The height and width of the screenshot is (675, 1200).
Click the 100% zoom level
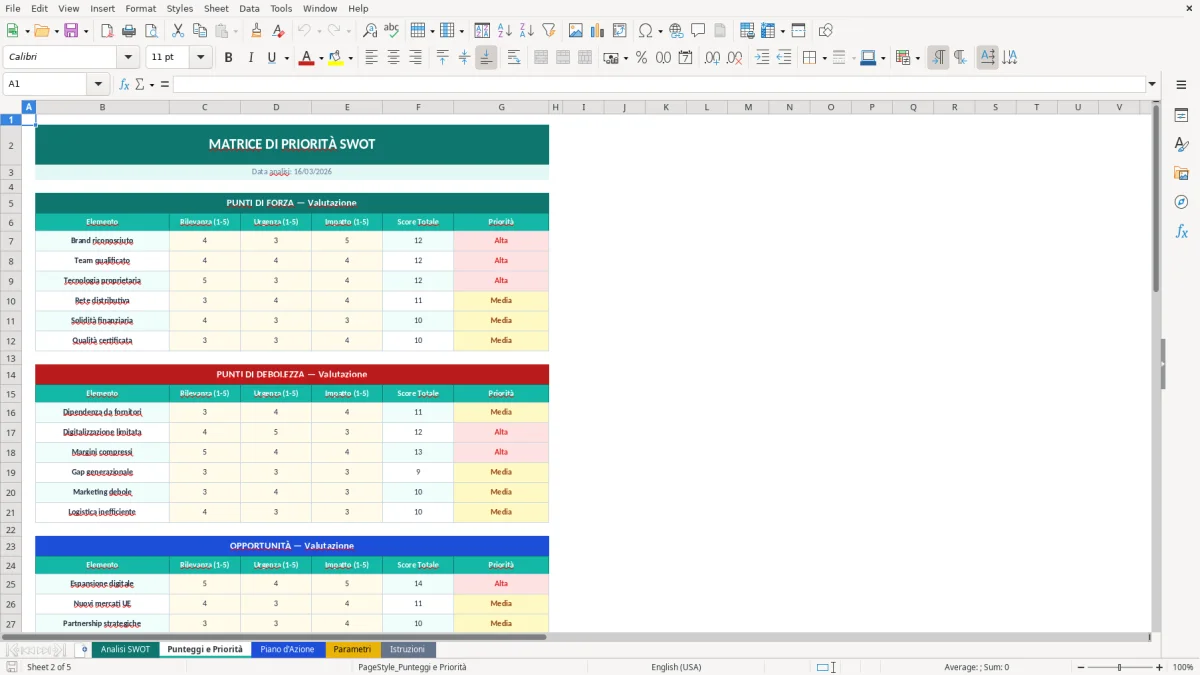(x=1183, y=667)
